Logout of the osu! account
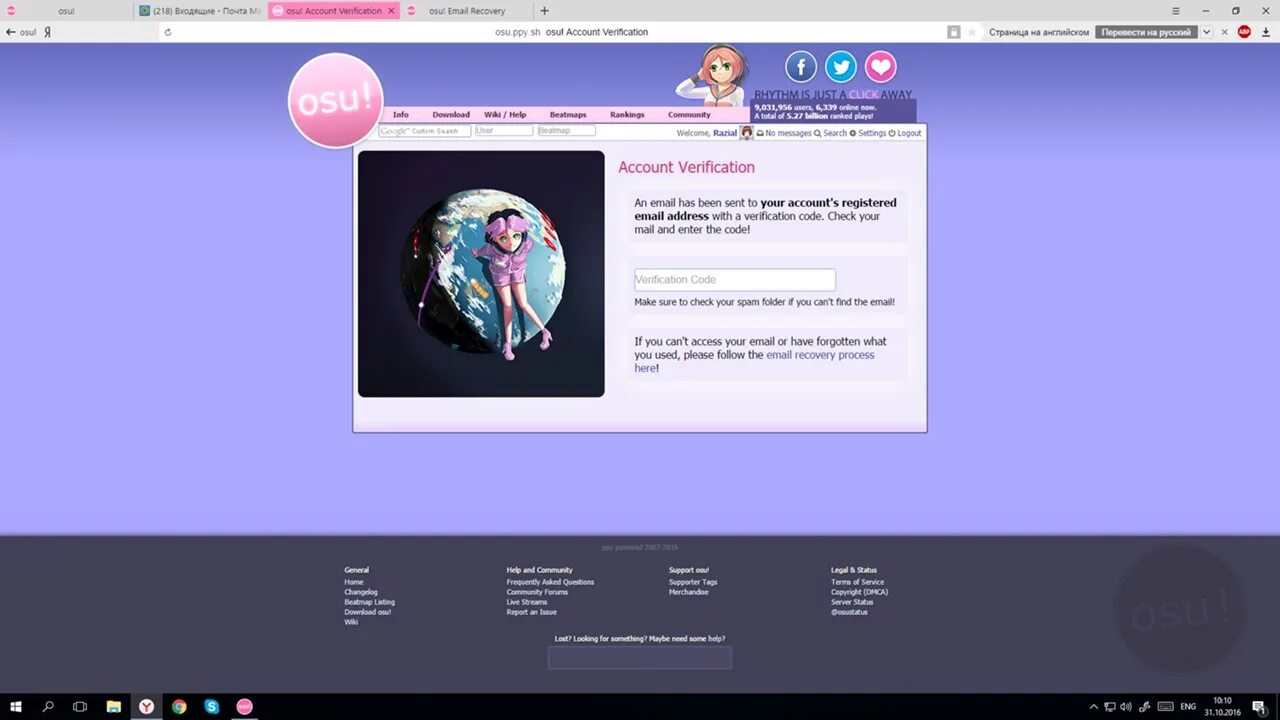This screenshot has height=720, width=1280. pos(905,133)
